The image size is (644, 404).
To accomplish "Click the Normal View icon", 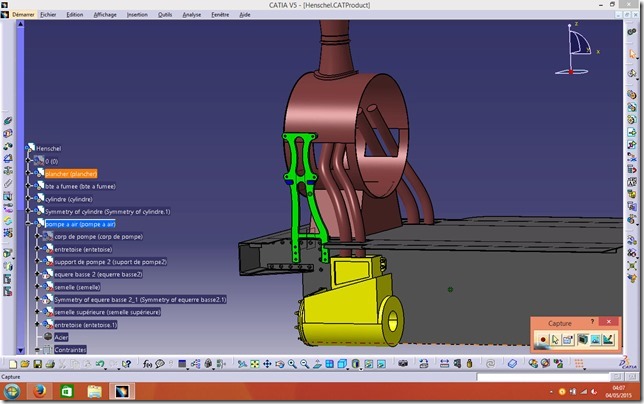I will point(317,364).
